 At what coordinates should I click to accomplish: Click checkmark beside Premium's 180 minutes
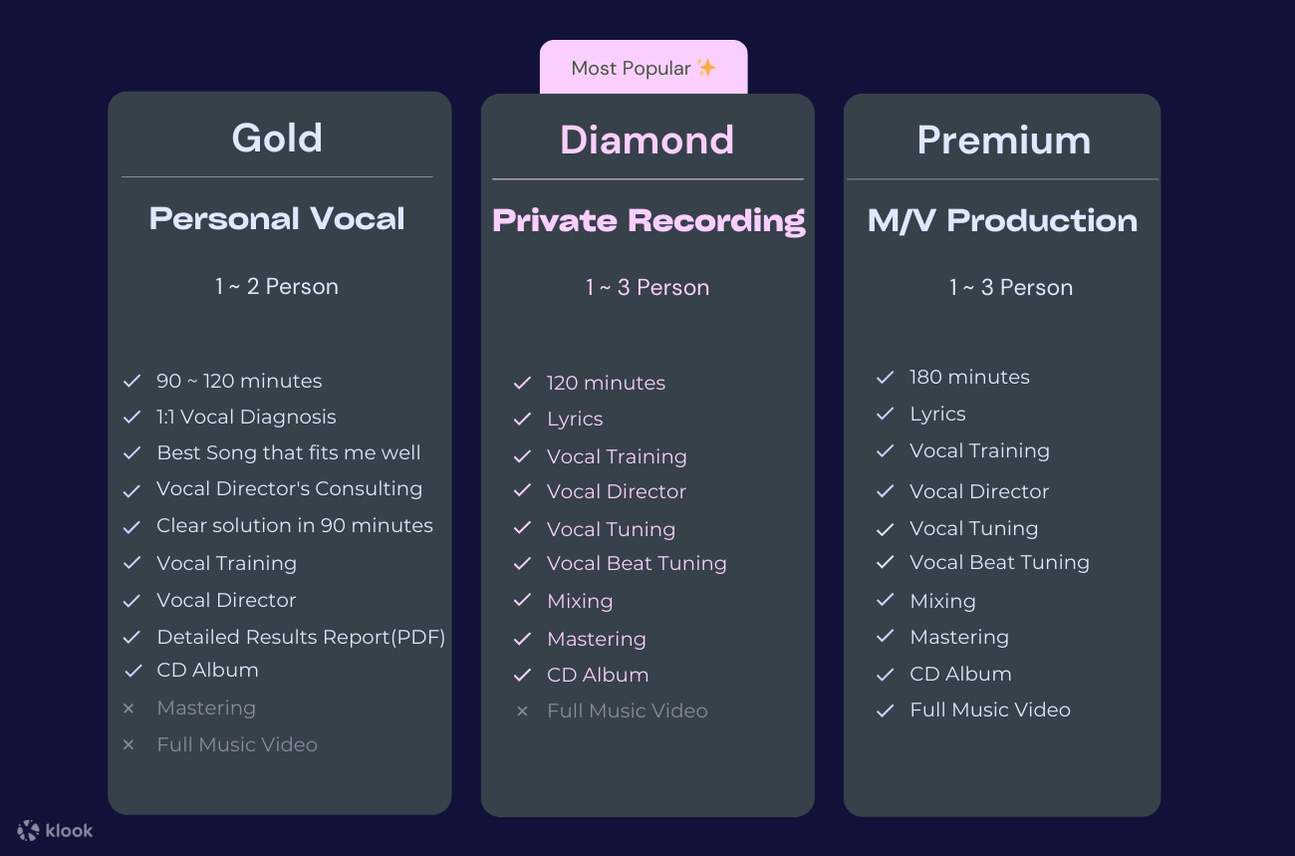(884, 377)
